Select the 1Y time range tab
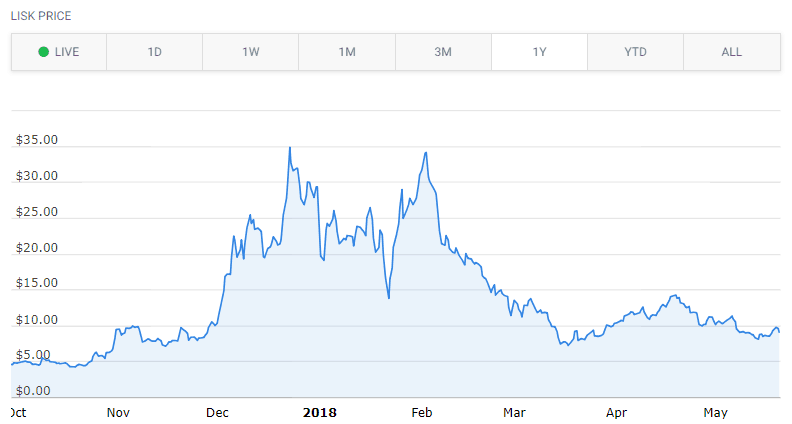792x424 pixels. pos(539,52)
